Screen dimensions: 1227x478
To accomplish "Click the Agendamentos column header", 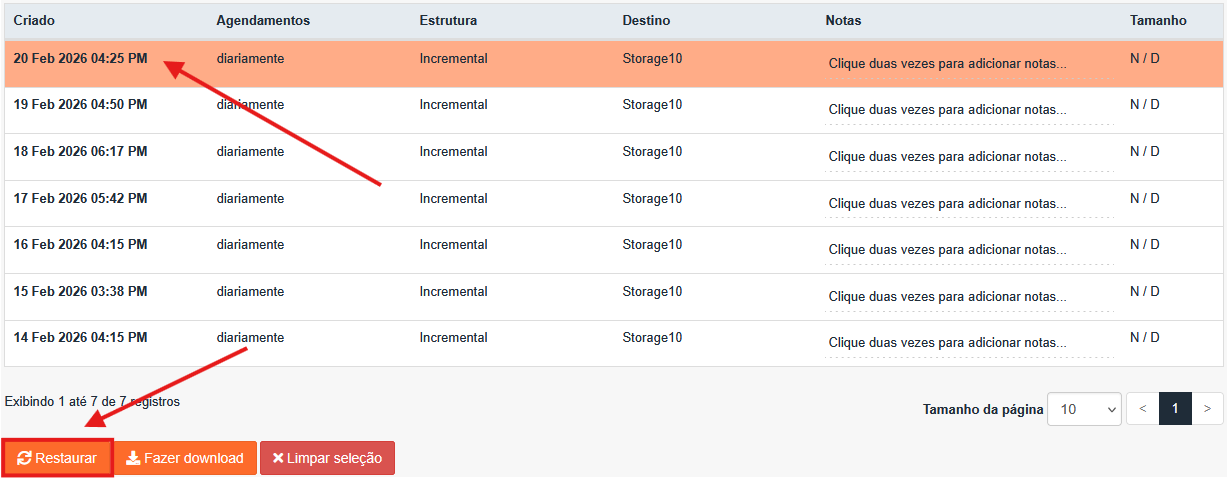I will click(263, 20).
